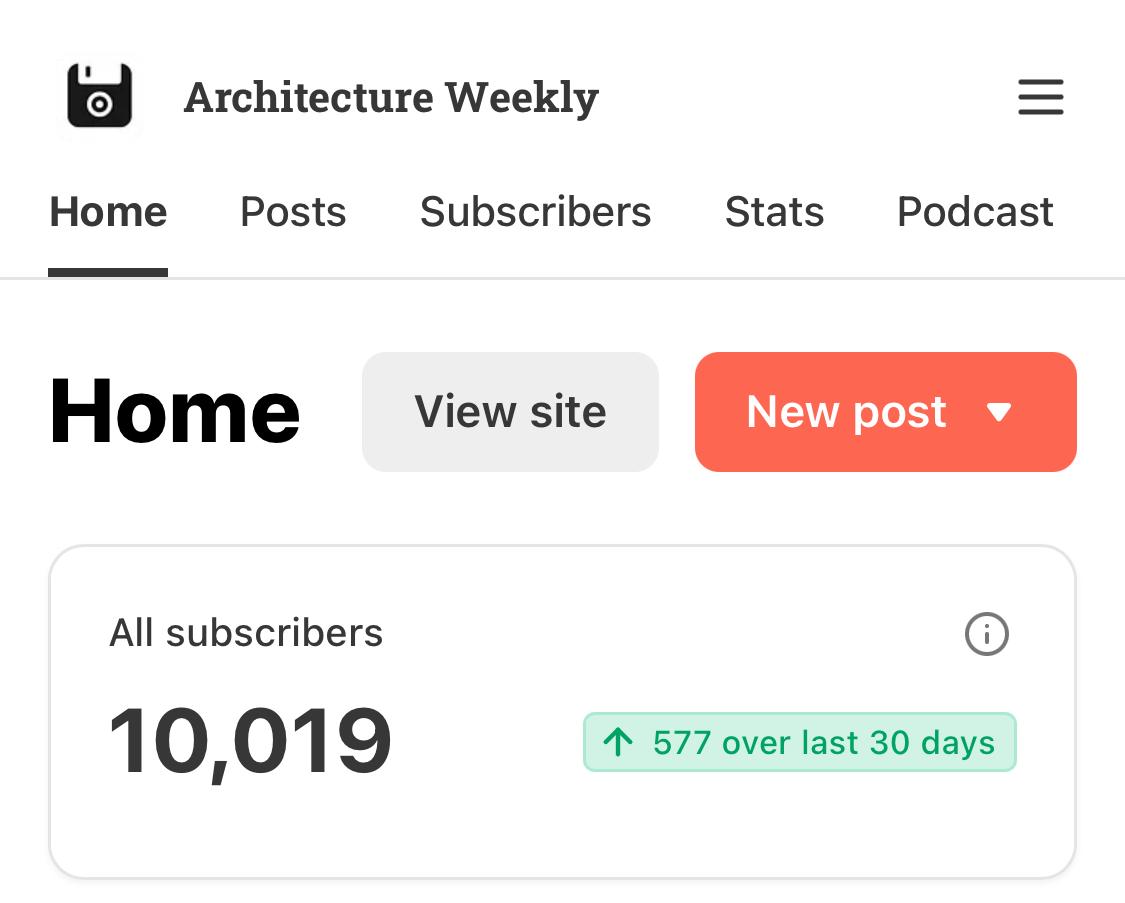
Task: Open the hamburger menu
Action: tap(1040, 97)
